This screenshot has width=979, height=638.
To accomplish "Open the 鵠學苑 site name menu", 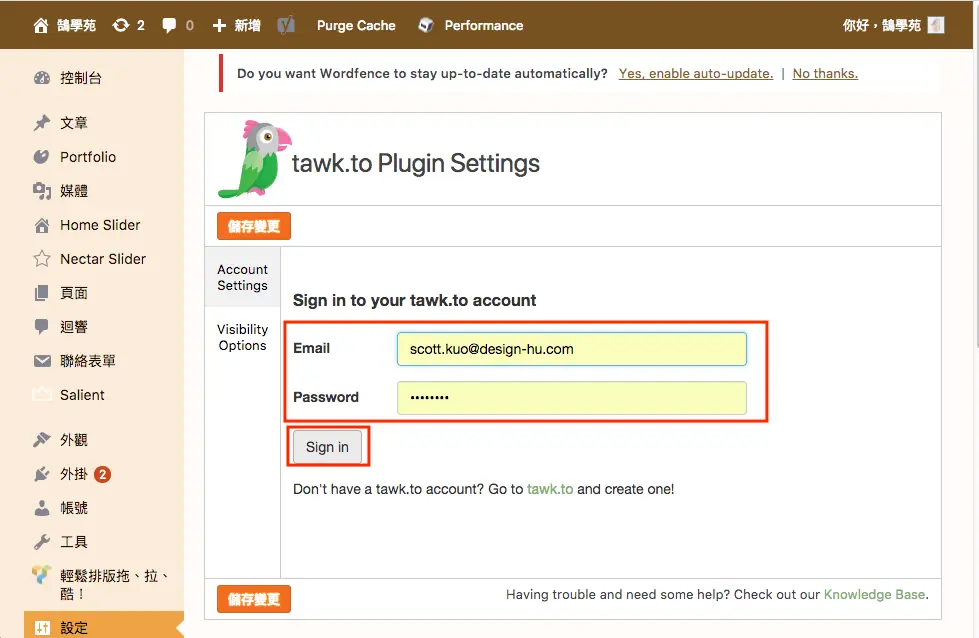I will (x=77, y=26).
